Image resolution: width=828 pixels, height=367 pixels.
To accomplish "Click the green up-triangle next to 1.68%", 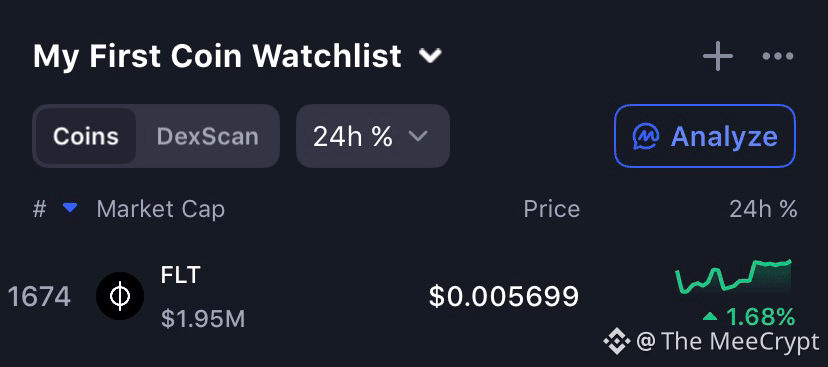I will [710, 317].
